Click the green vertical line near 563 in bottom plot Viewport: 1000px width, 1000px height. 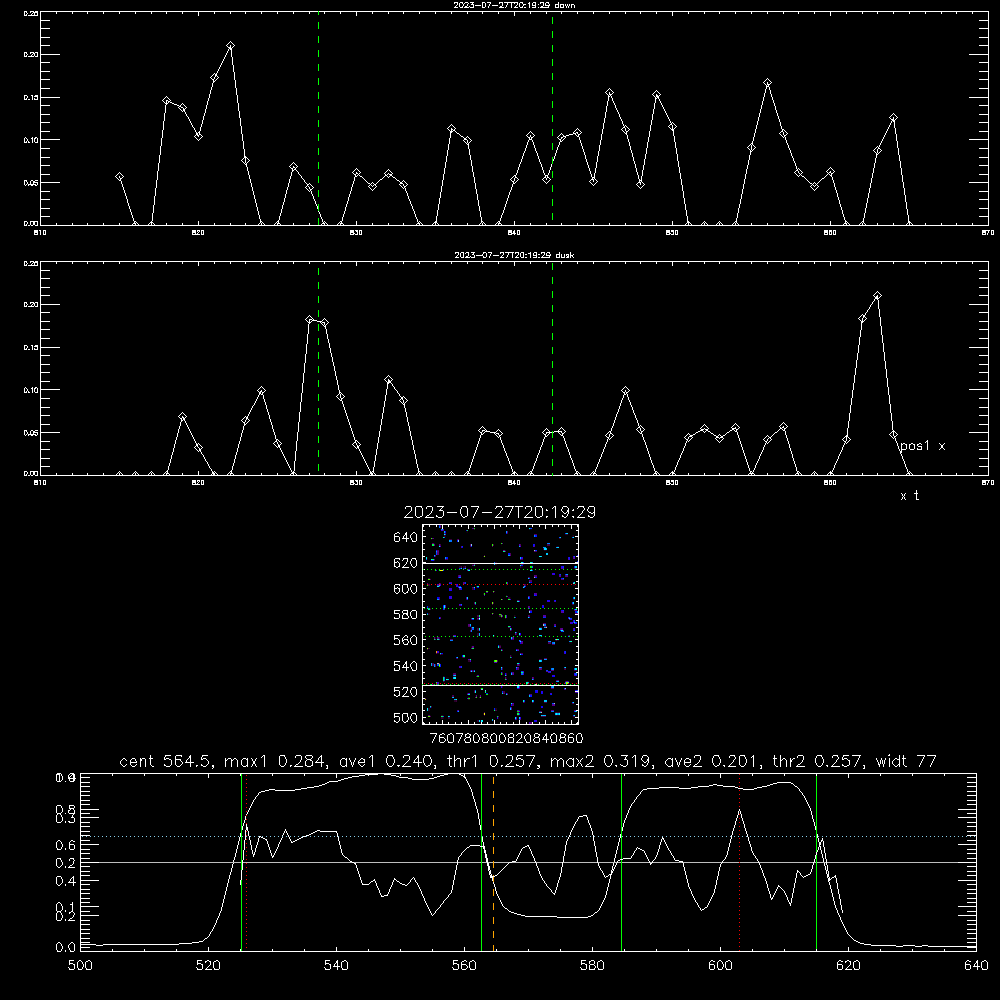coord(482,862)
